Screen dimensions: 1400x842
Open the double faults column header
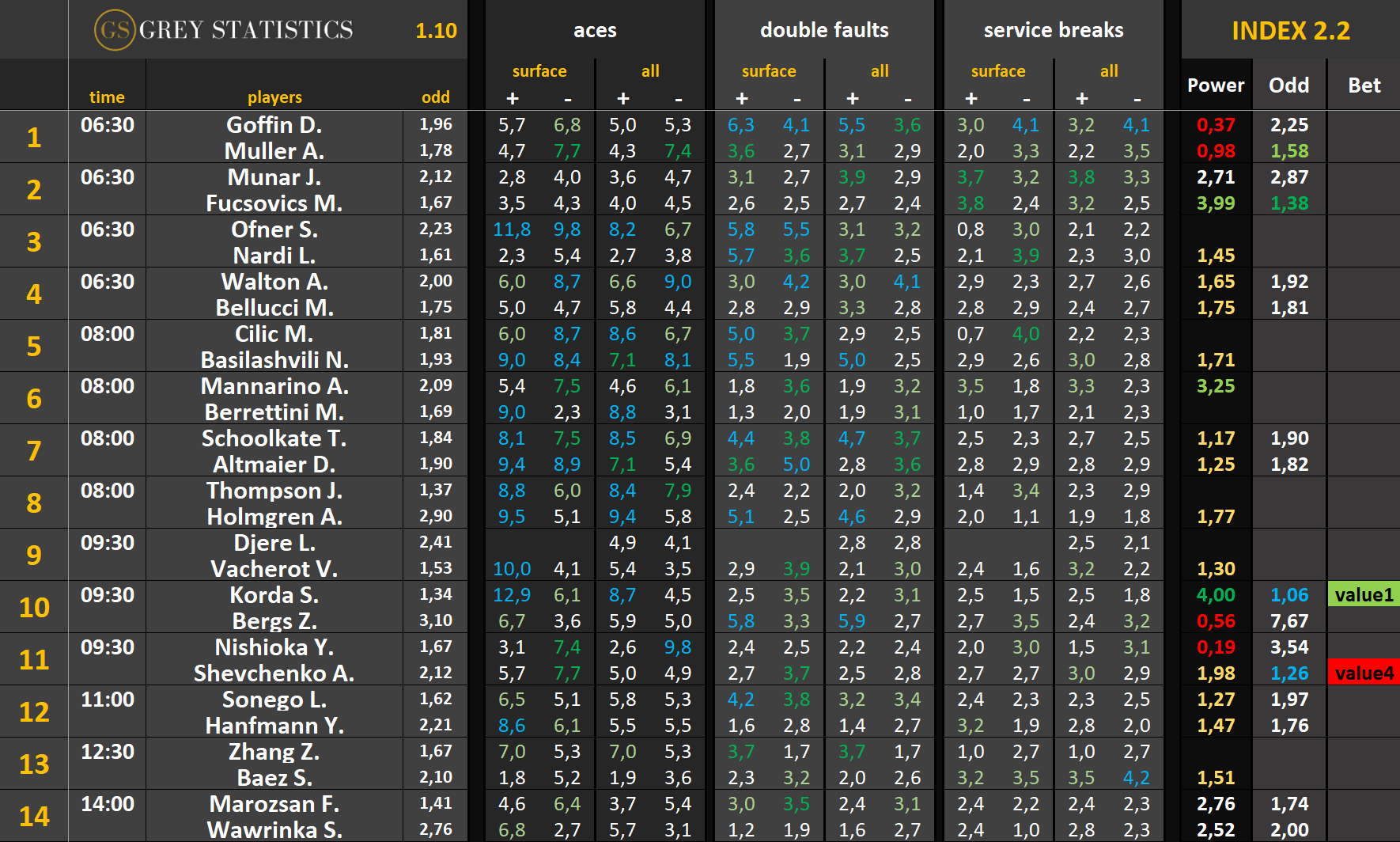824,30
